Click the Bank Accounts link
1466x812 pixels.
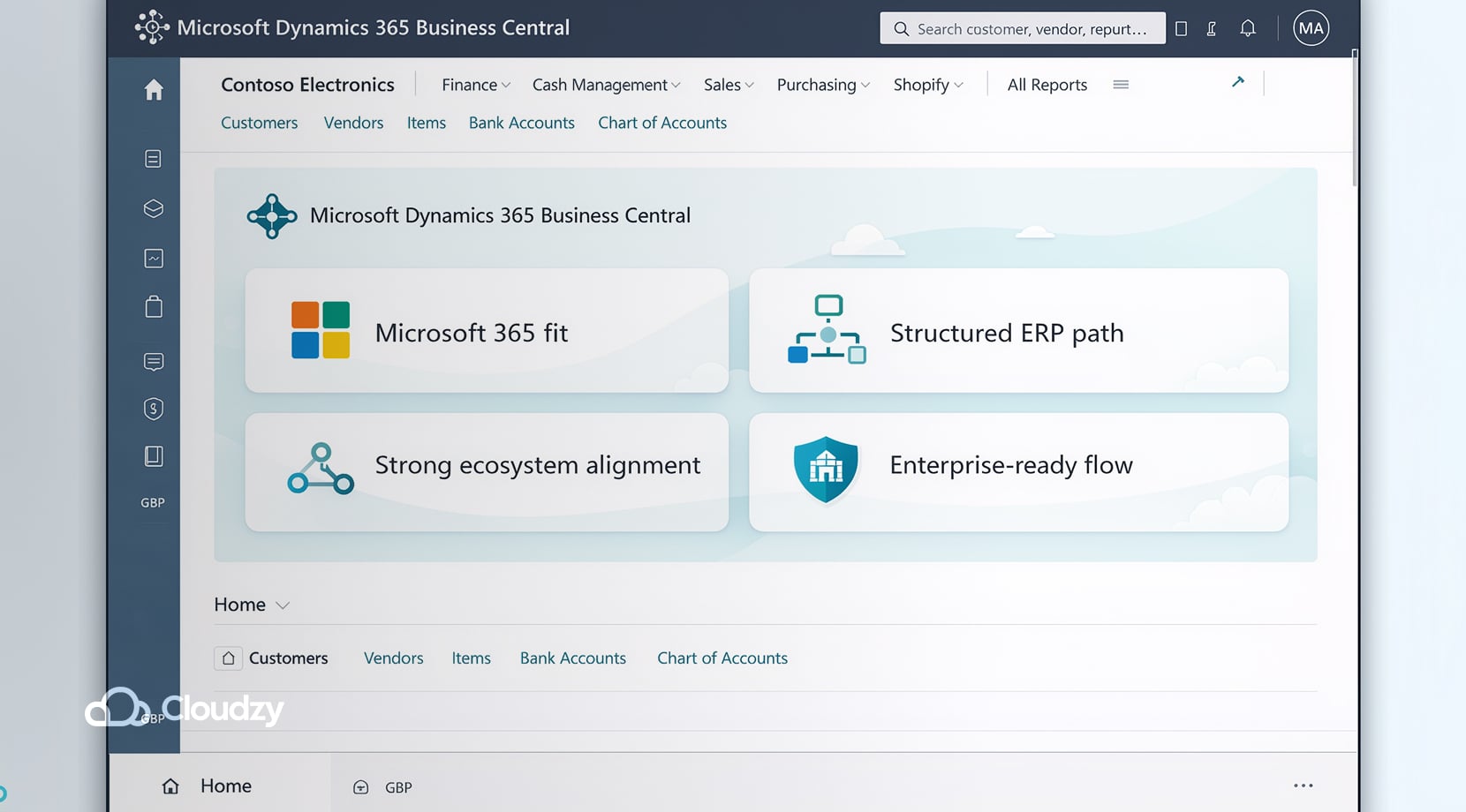pos(521,123)
